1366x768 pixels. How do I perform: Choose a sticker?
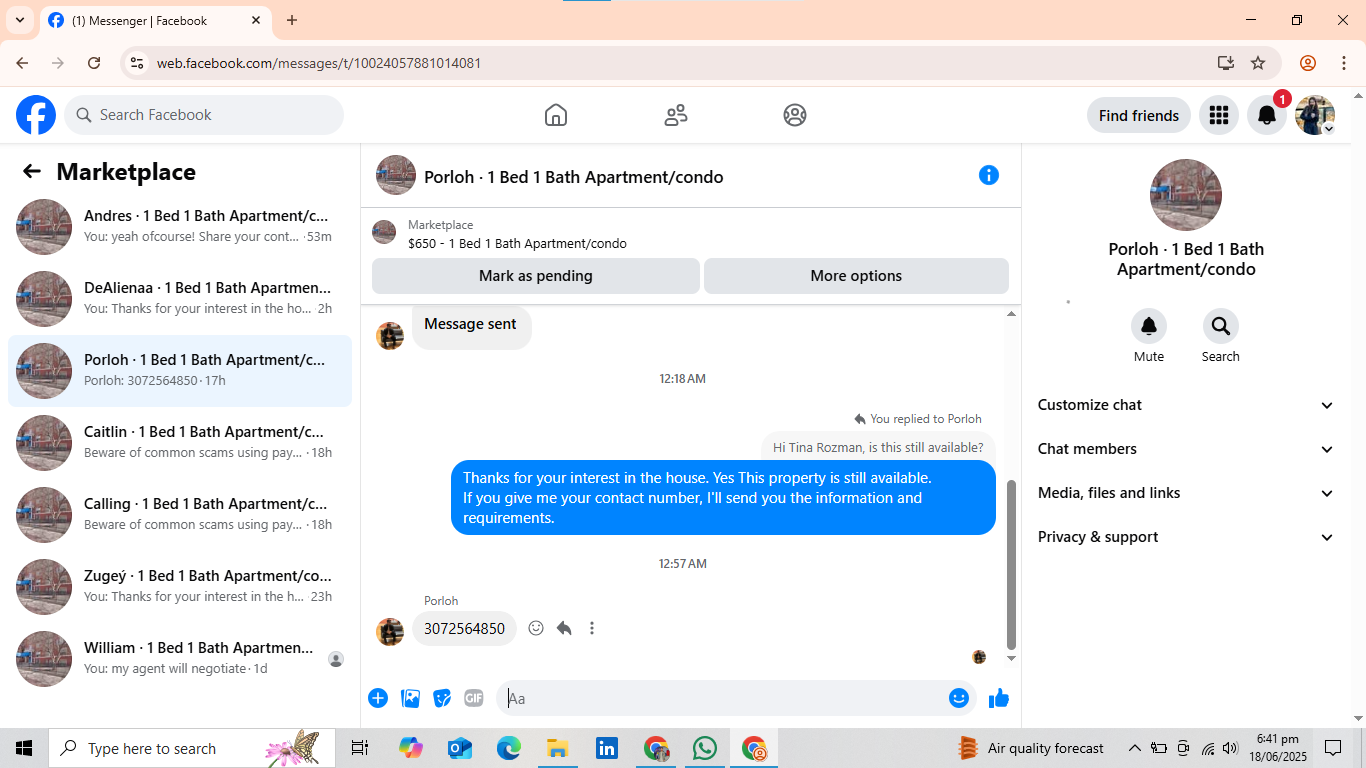(x=442, y=698)
